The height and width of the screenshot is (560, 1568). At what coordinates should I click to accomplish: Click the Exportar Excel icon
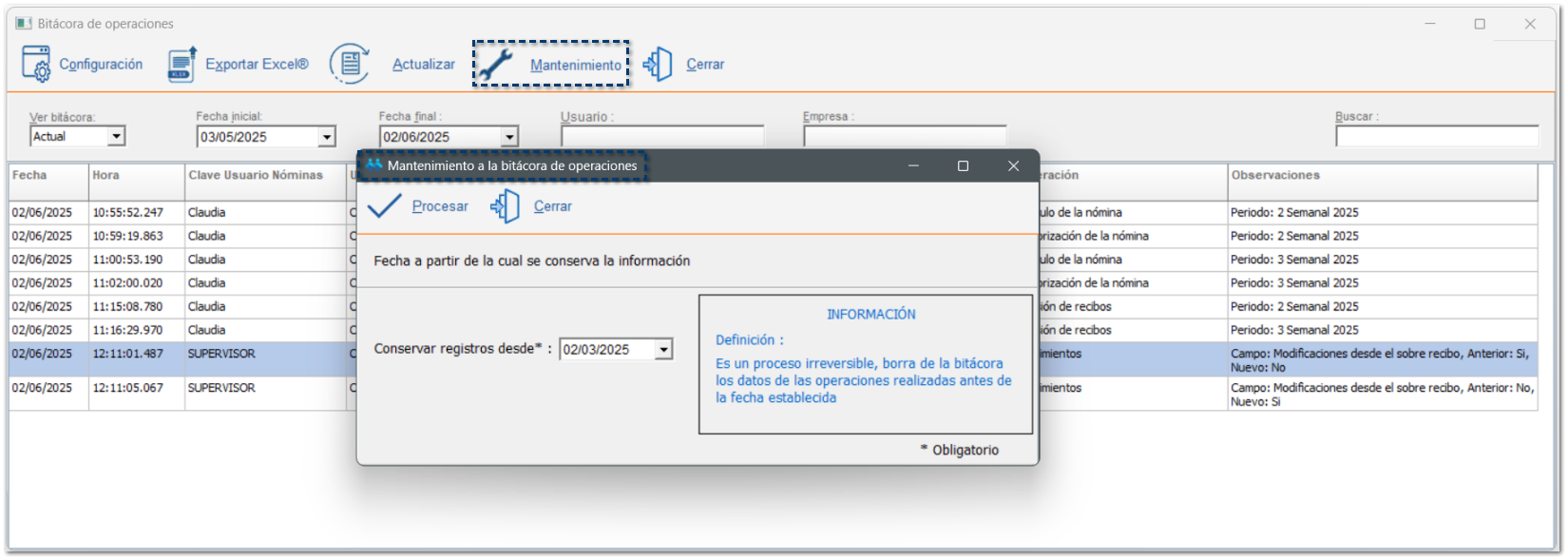click(182, 64)
